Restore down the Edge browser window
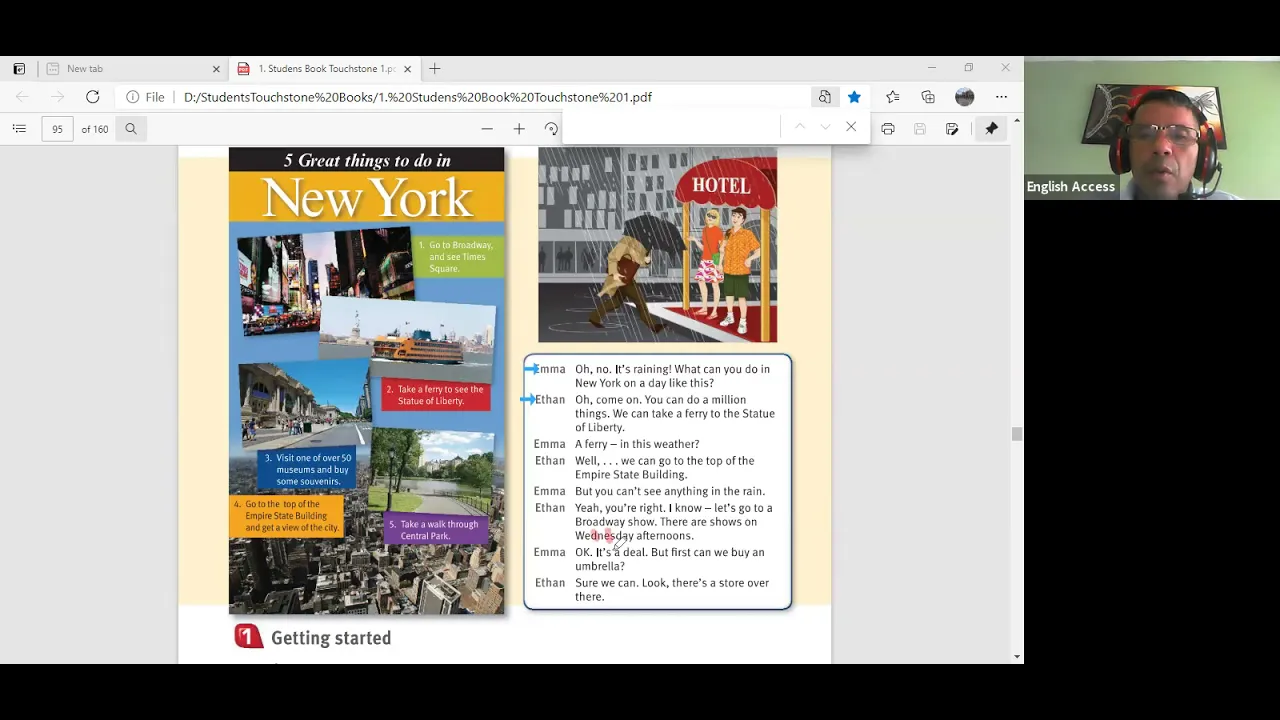Viewport: 1280px width, 720px height. pyautogui.click(x=968, y=68)
